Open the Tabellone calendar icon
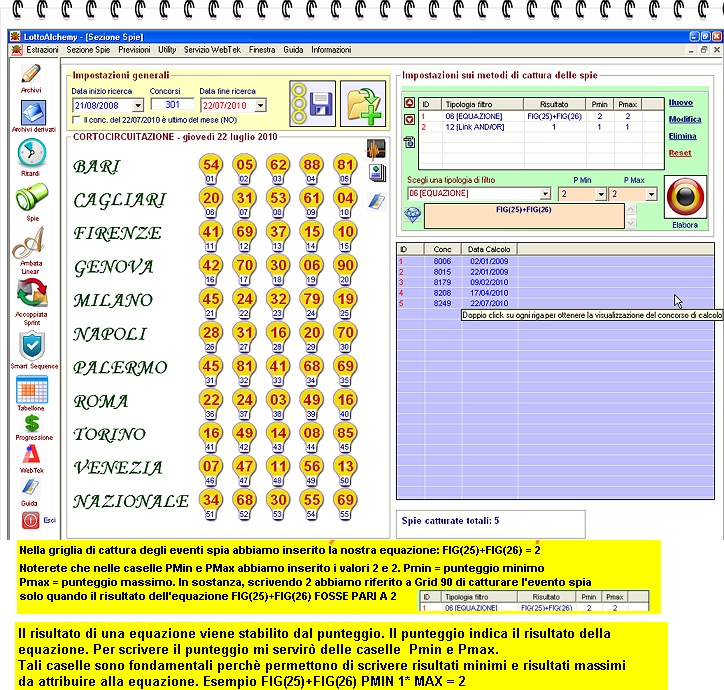Screen dimensions: 724x690 32,390
